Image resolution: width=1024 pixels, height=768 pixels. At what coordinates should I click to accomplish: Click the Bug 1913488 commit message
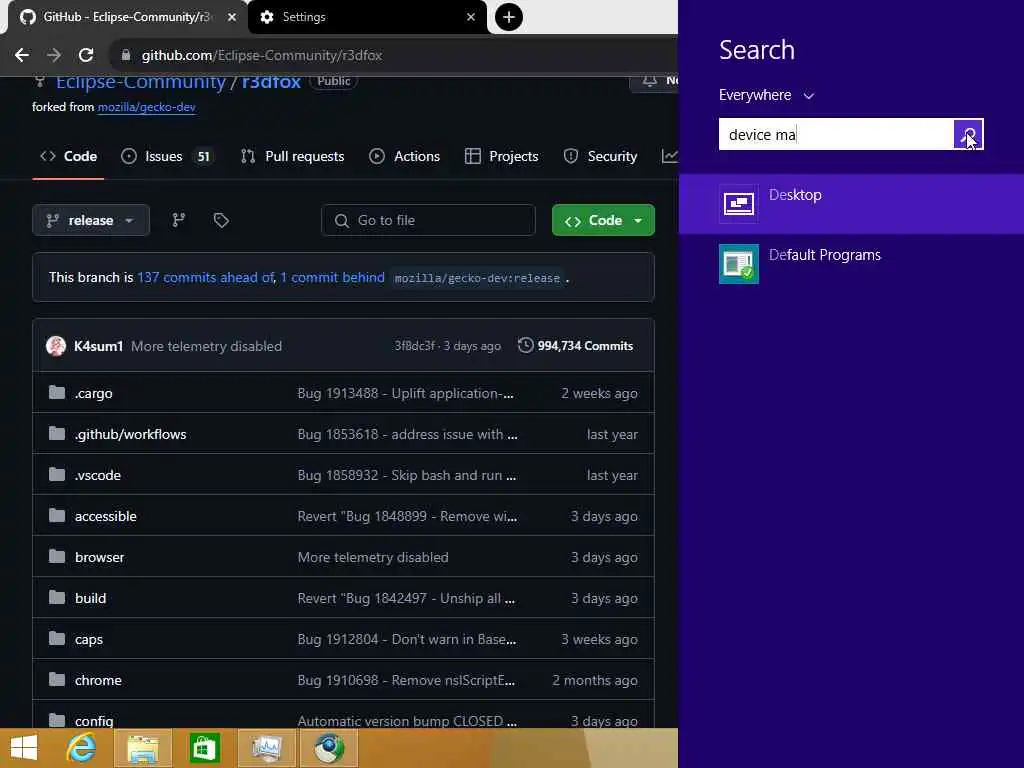406,393
